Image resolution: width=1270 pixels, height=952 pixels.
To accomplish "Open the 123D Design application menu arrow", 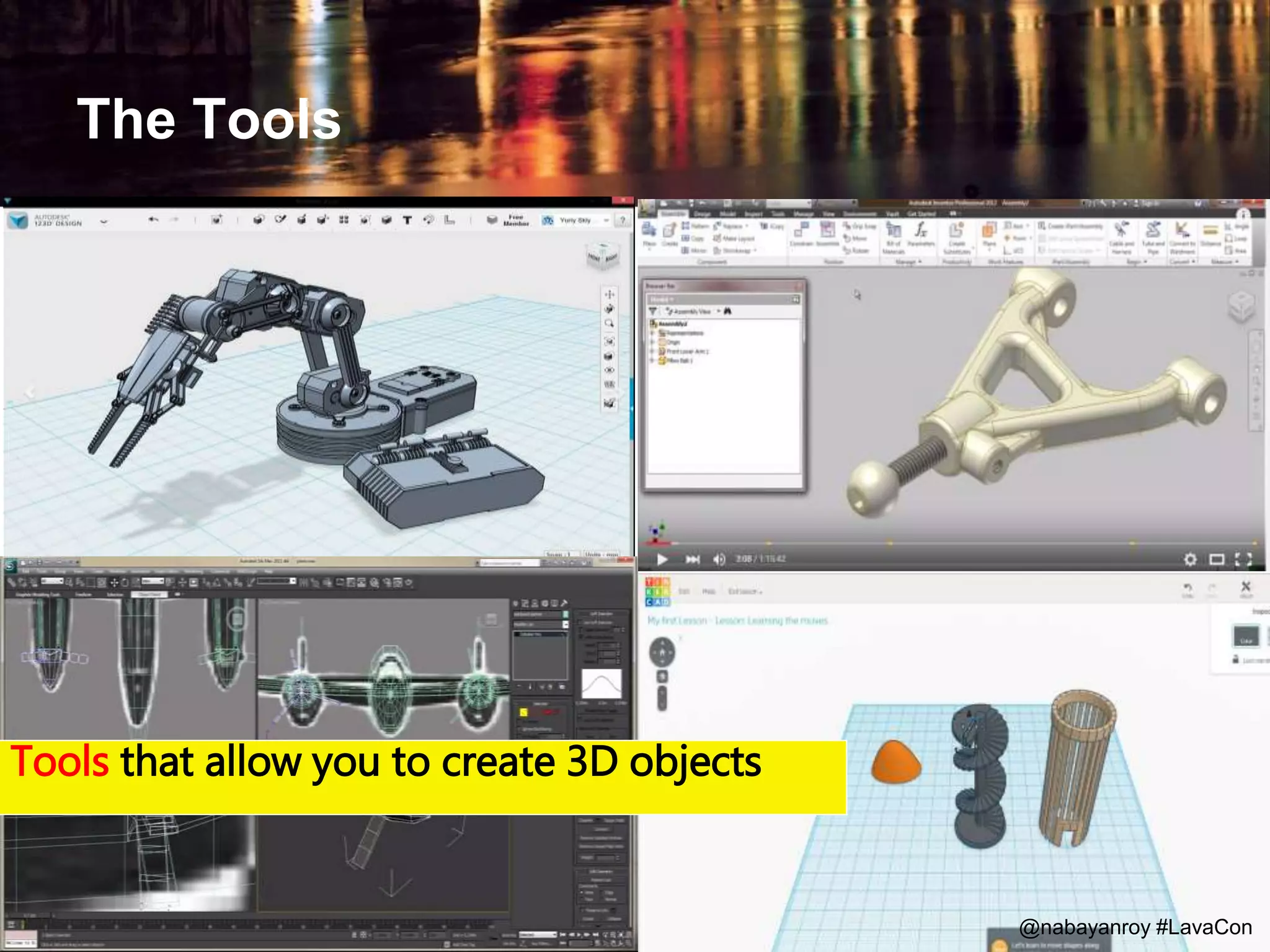I will point(104,221).
